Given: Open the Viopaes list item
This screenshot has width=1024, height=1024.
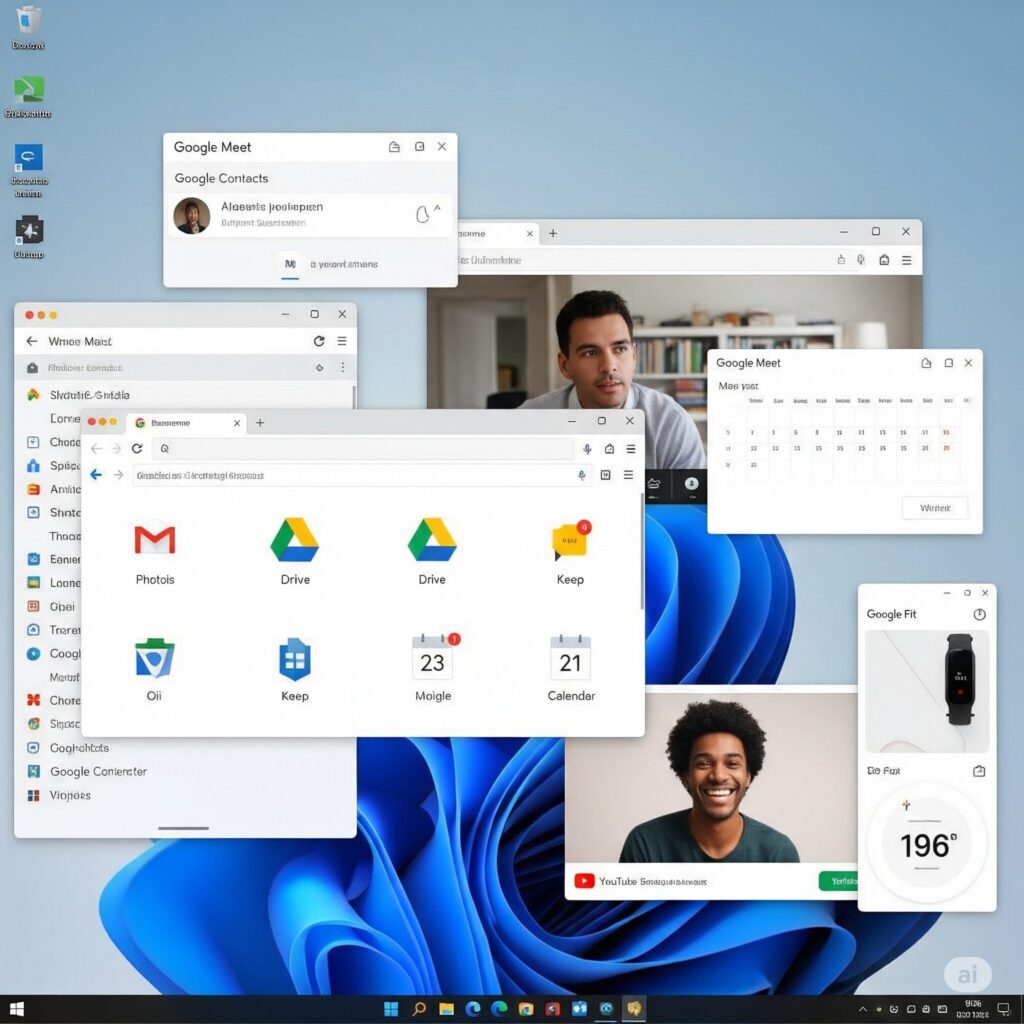Looking at the screenshot, I should click(x=70, y=795).
